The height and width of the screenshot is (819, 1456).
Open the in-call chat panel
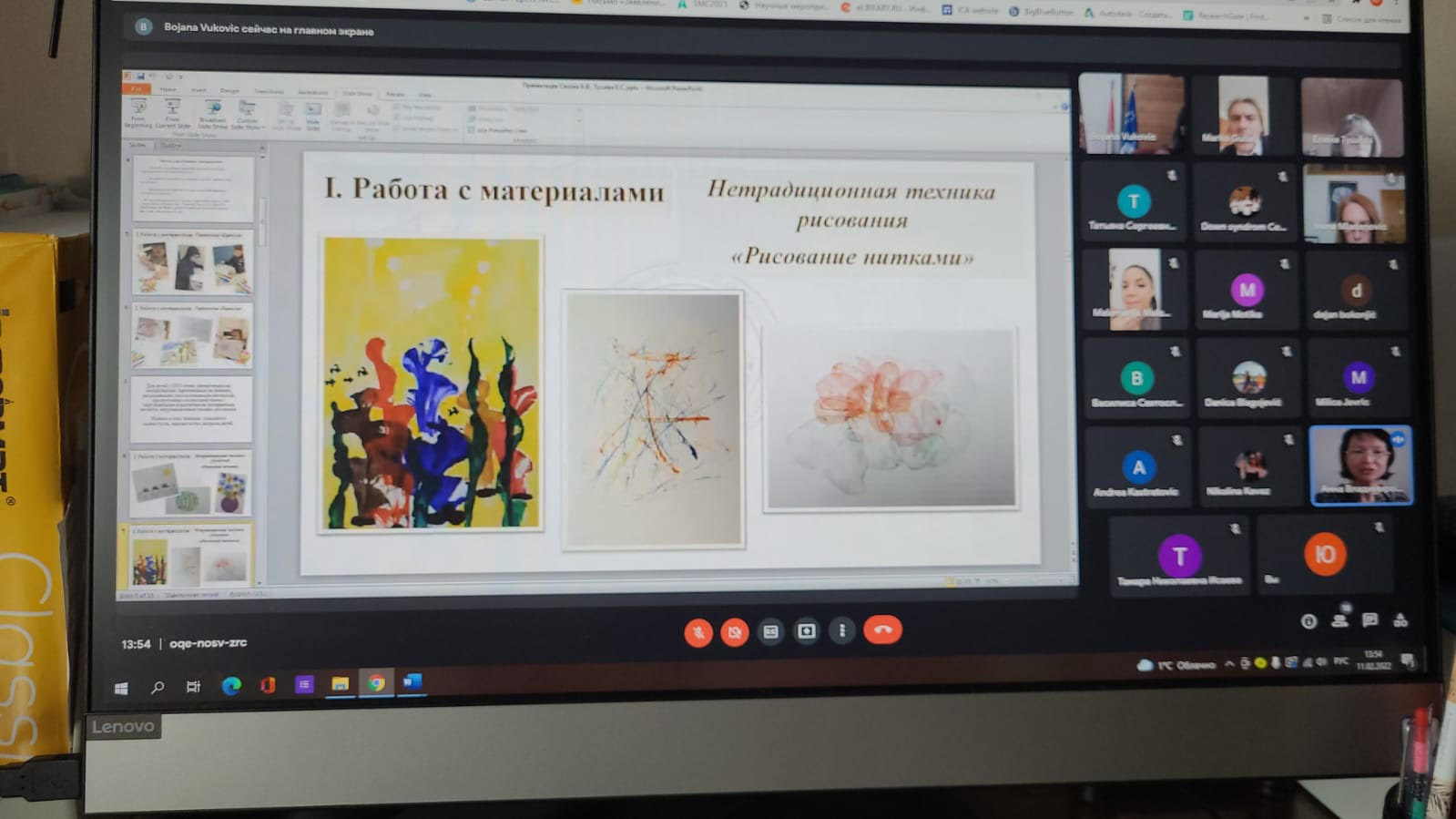click(x=1369, y=619)
